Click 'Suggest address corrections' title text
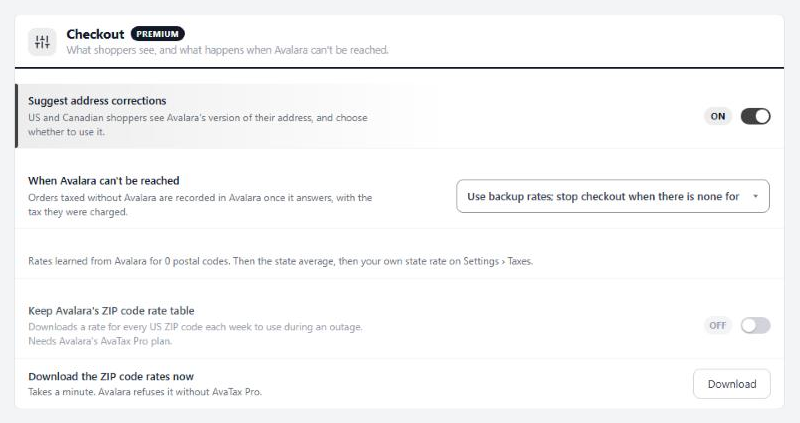This screenshot has width=800, height=423. pos(97,101)
